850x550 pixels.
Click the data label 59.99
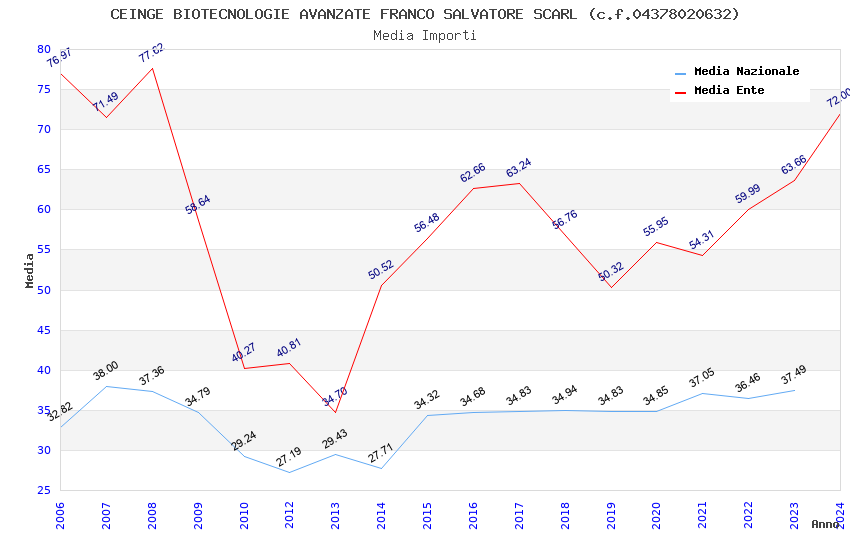748,194
